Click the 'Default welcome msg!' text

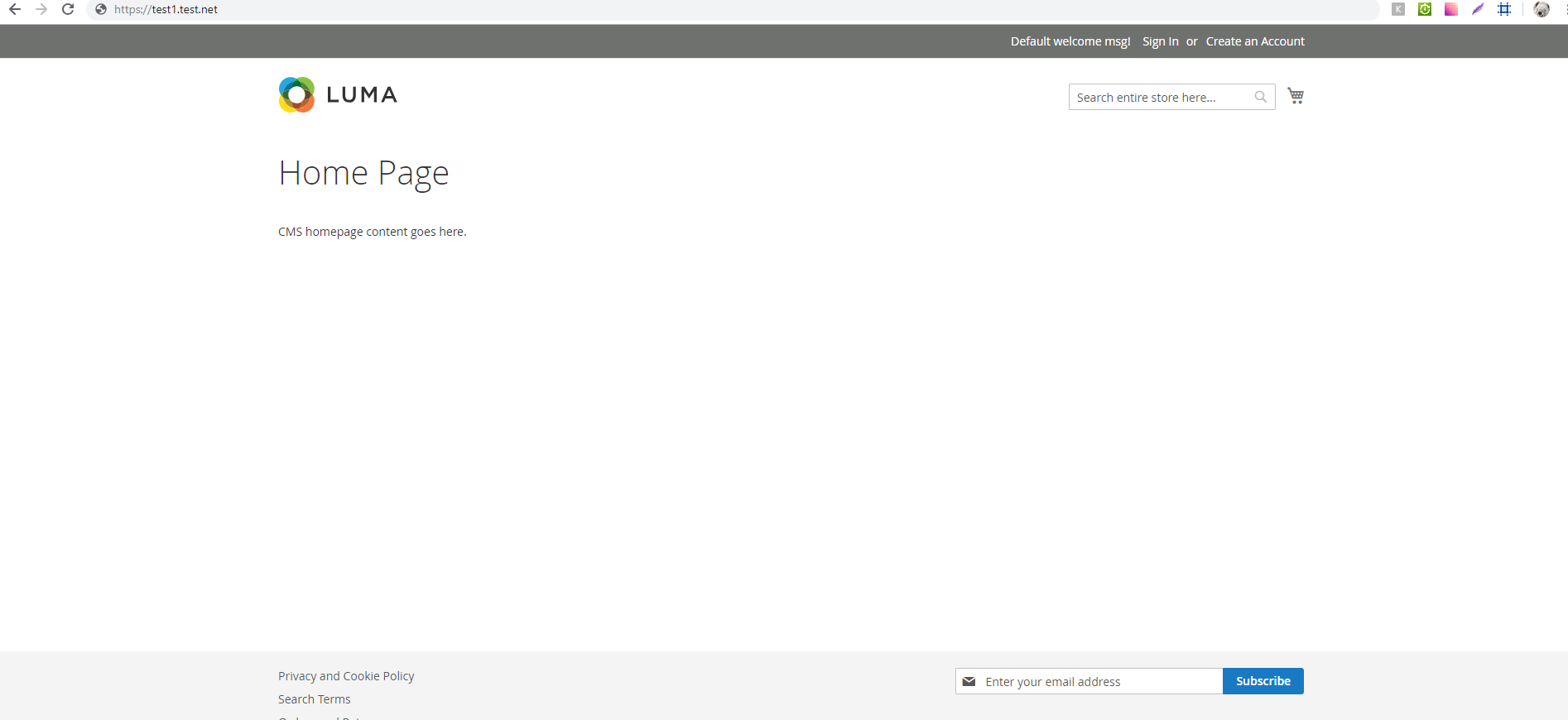coord(1070,41)
